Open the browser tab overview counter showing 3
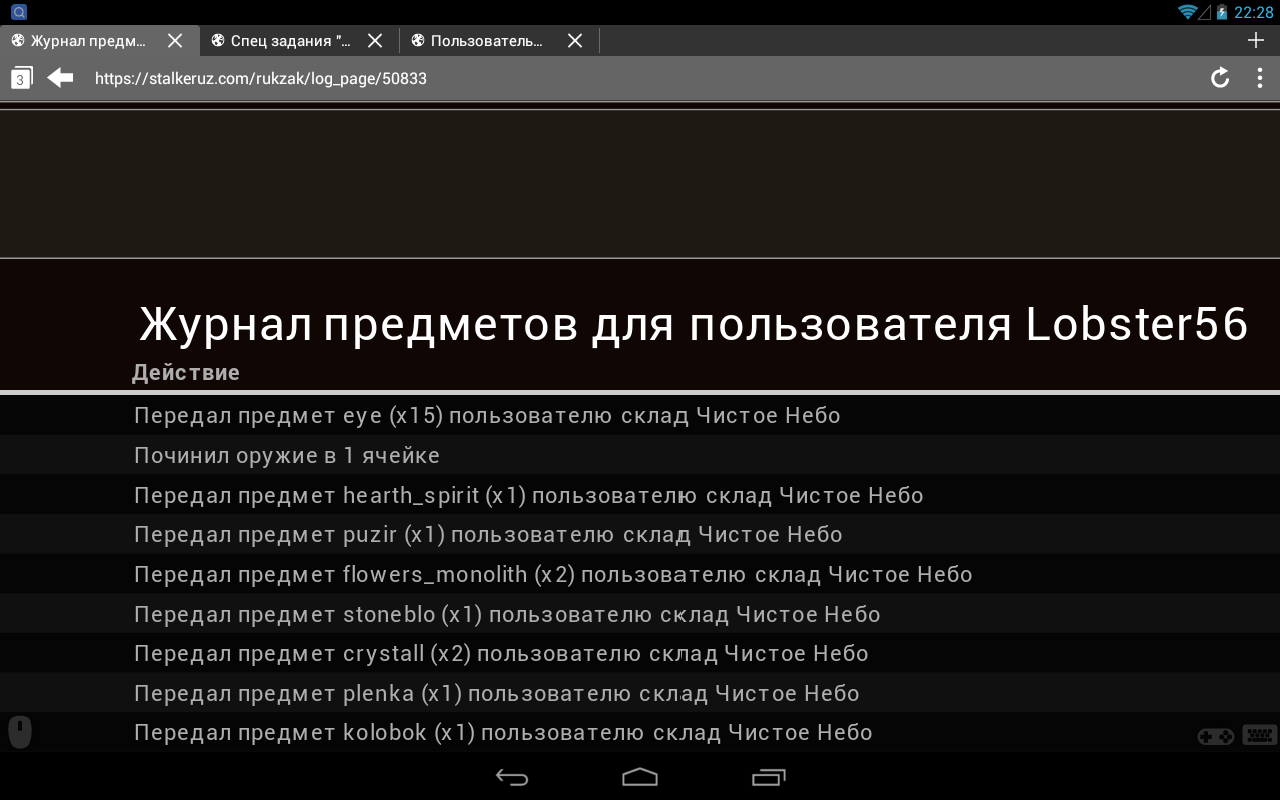The image size is (1280, 800). point(19,77)
